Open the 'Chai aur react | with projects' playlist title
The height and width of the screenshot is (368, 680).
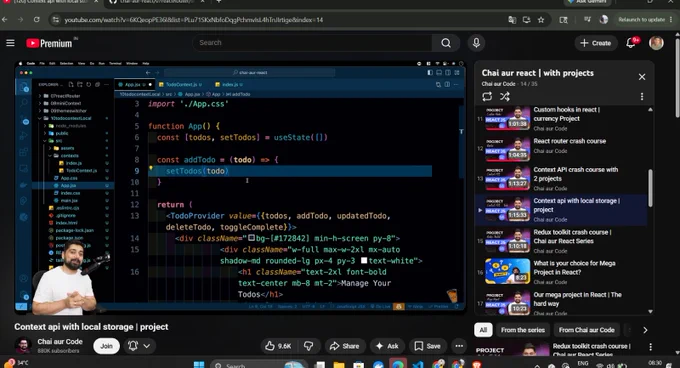click(x=537, y=73)
